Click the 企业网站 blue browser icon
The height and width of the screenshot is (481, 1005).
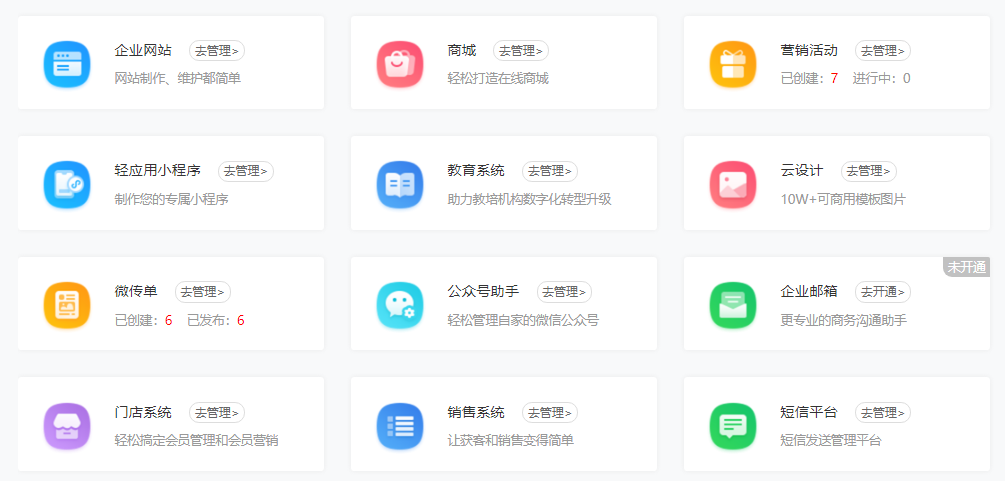[x=67, y=63]
